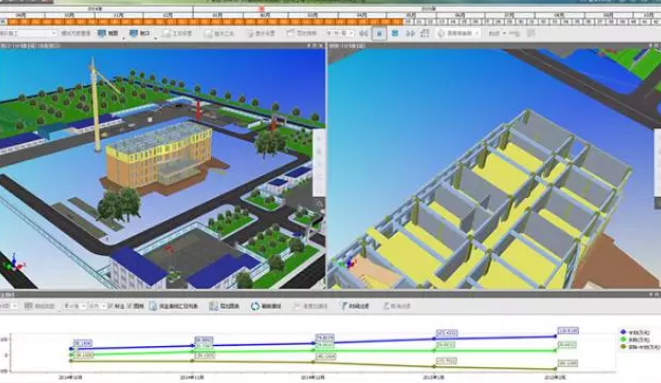Click the fourth document-icon tool in the top toolbar
661x383 pixels.
(219, 33)
